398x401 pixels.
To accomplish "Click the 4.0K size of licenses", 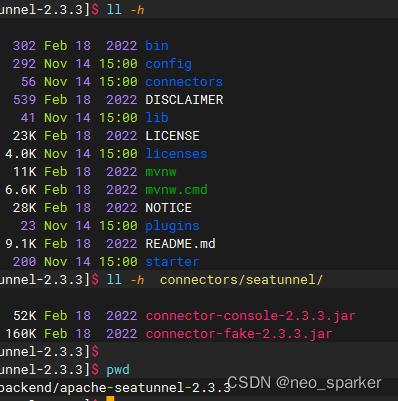I will coord(21,154).
